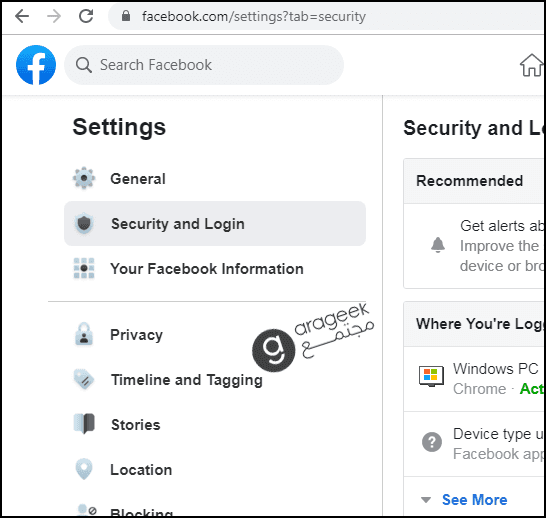Go to Timeline and Tagging settings
546x518 pixels.
click(x=215, y=379)
